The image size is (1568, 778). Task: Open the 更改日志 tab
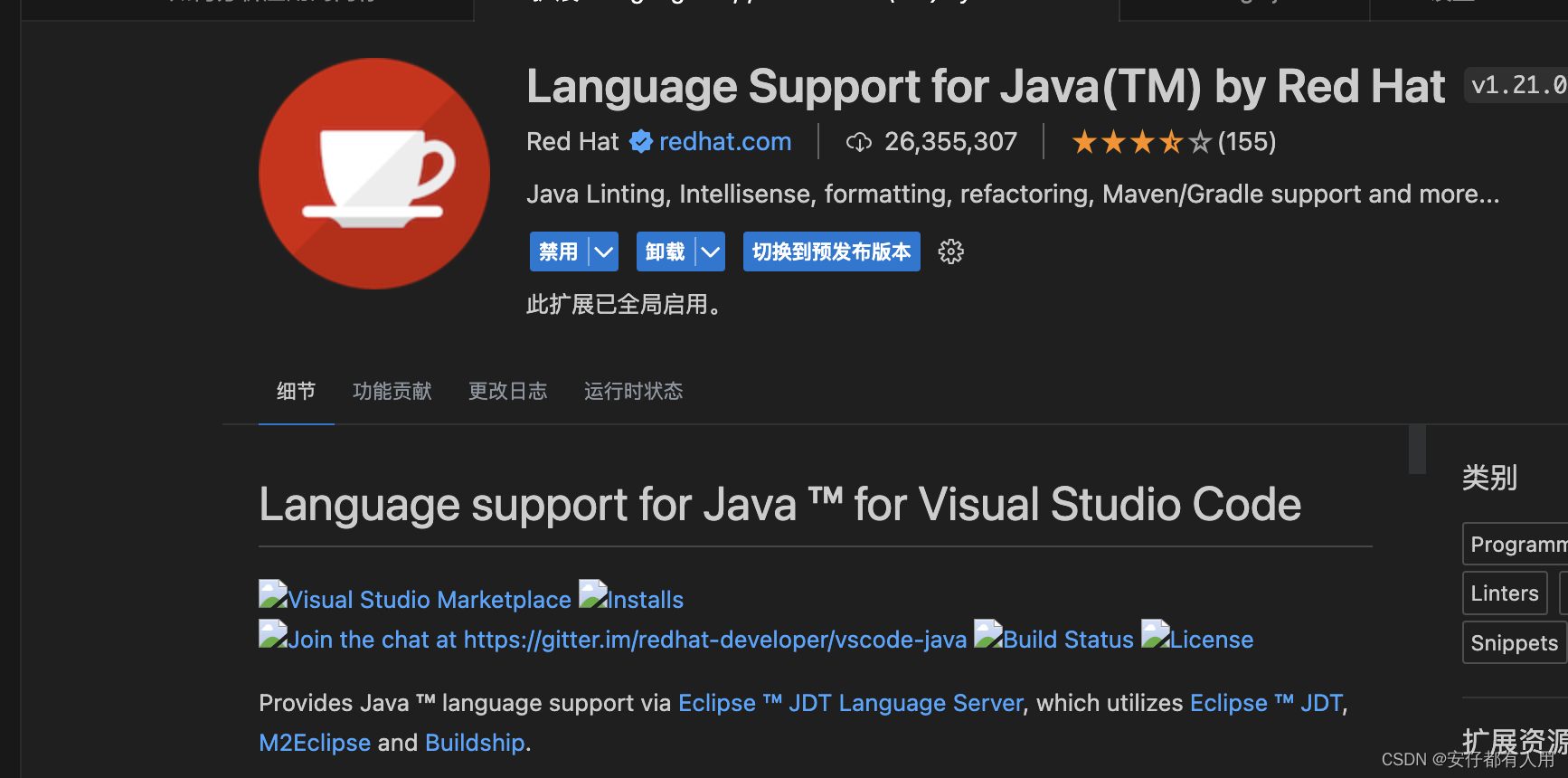(508, 391)
